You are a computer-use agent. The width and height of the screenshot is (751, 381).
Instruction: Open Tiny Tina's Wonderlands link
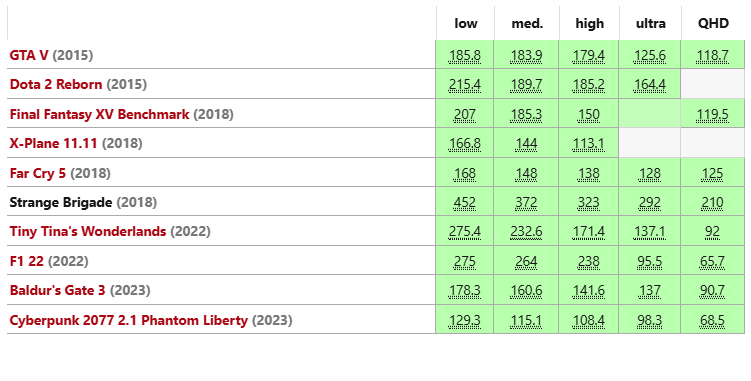point(88,231)
